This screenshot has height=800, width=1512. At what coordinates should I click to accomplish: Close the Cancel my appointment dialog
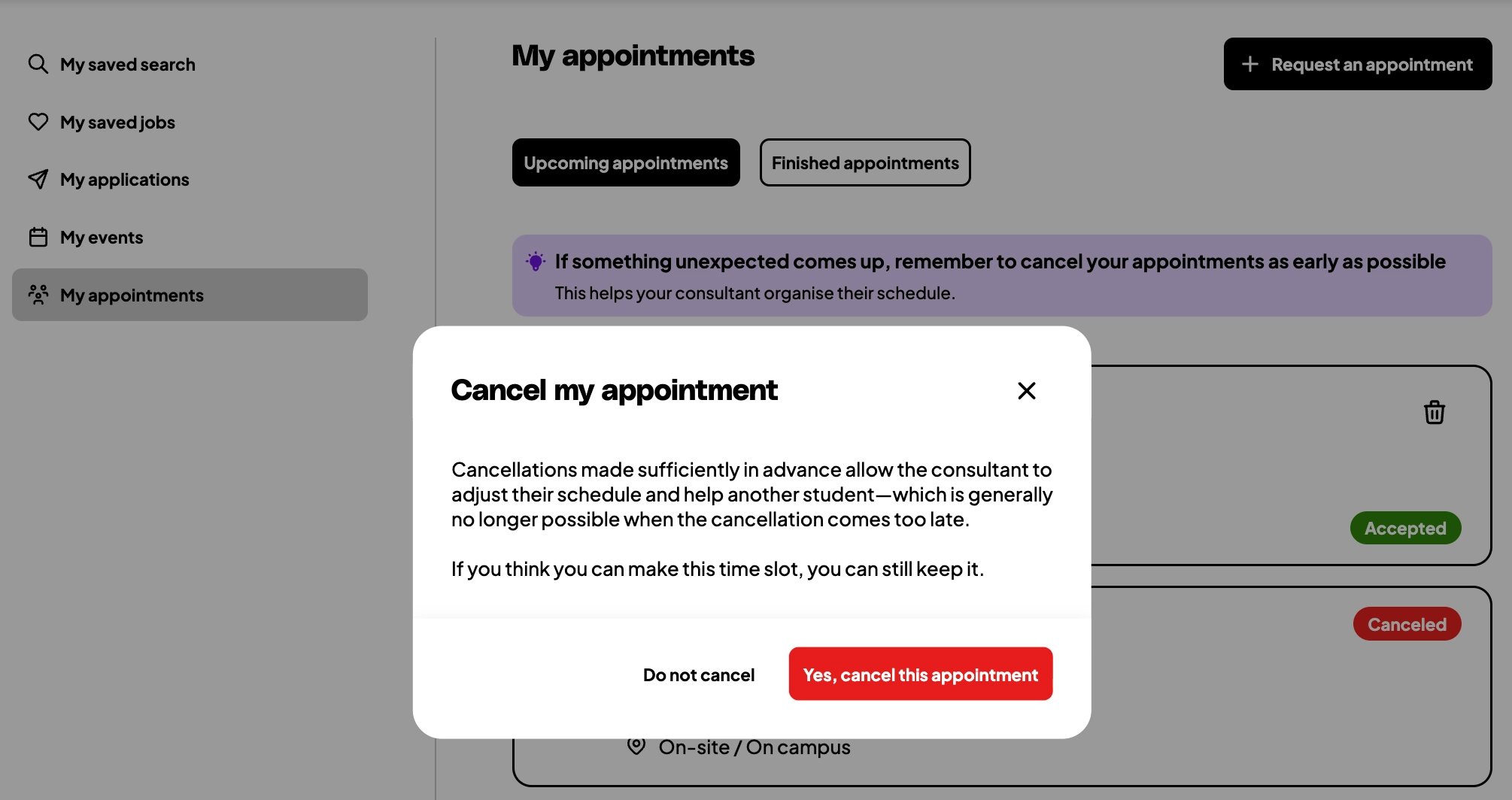(1026, 390)
